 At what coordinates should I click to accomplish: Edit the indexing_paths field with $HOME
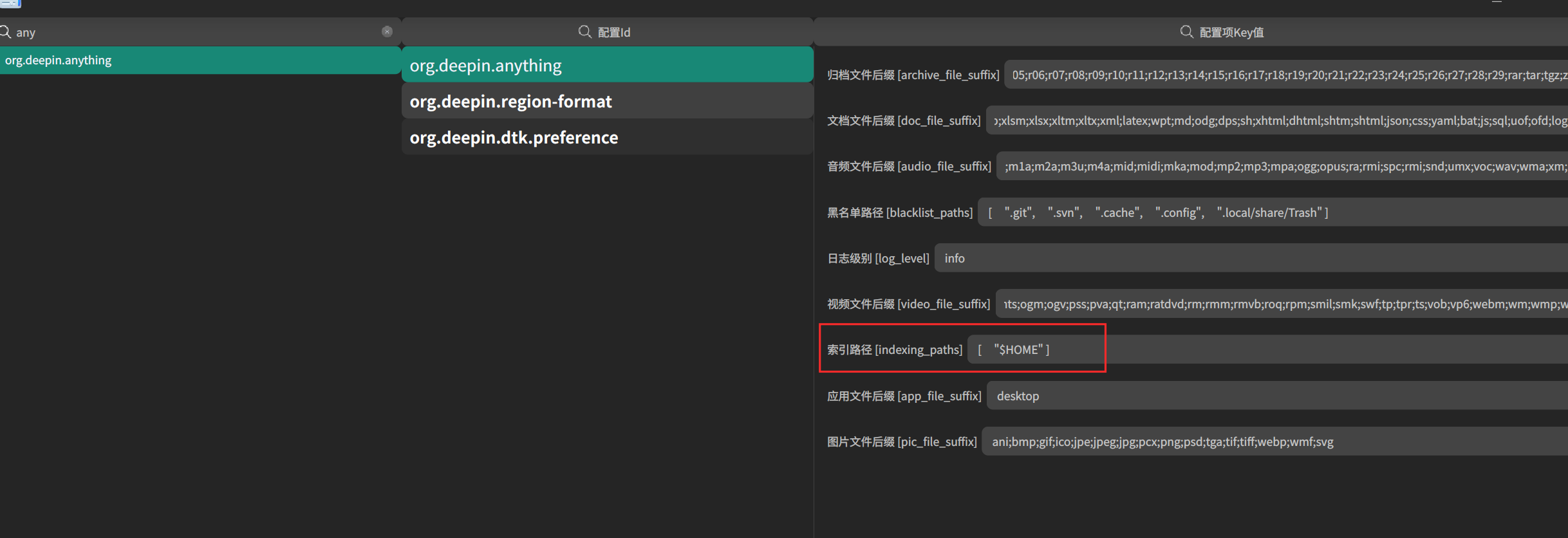click(1268, 349)
